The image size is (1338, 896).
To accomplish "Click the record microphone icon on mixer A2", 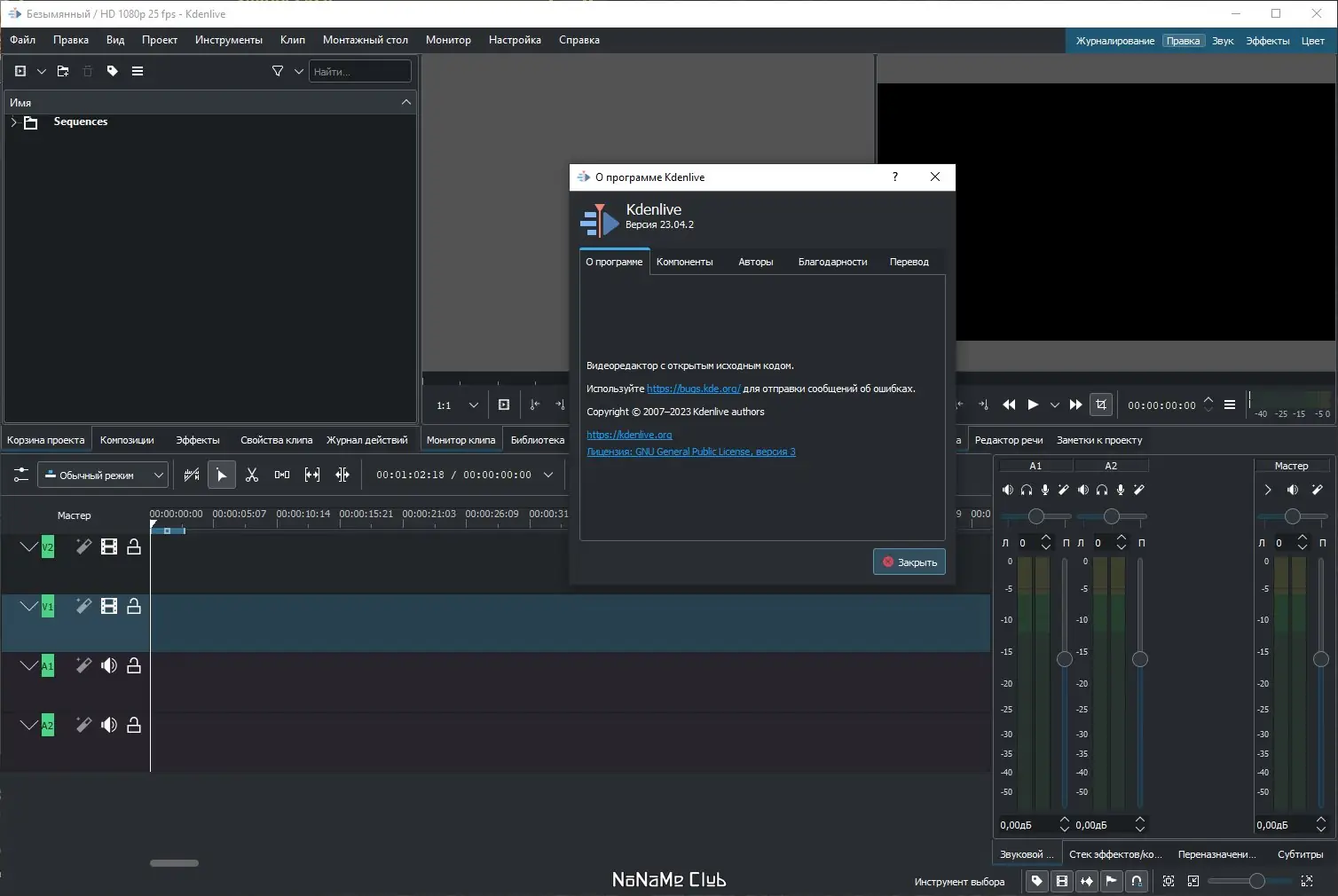I will (x=1121, y=490).
